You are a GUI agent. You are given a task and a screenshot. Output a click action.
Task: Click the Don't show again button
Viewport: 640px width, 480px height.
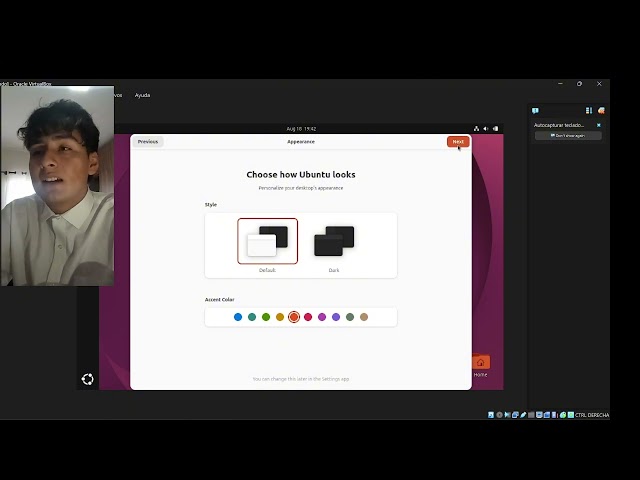coord(568,136)
